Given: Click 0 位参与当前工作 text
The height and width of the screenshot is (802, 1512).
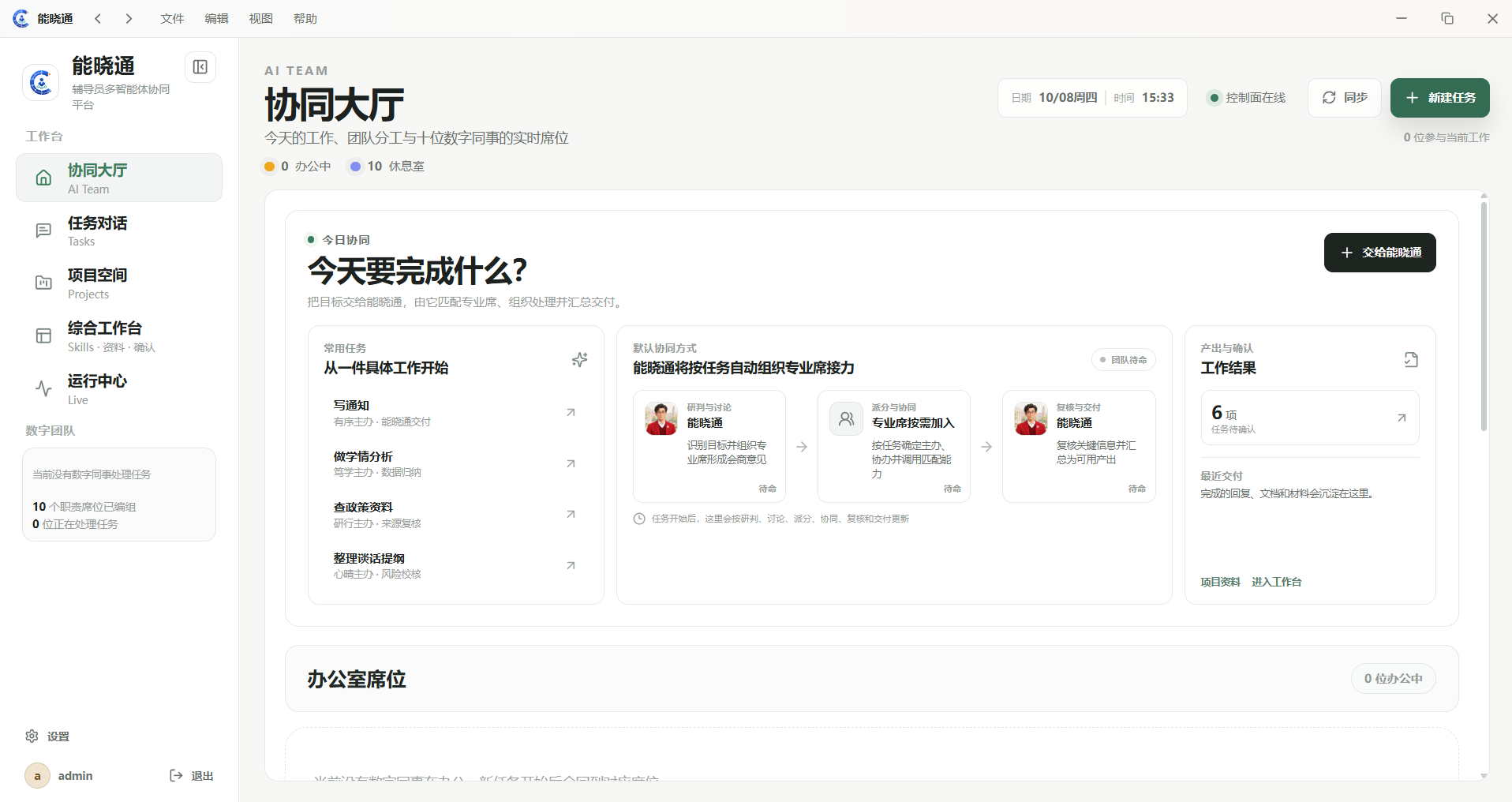Looking at the screenshot, I should click(1447, 137).
